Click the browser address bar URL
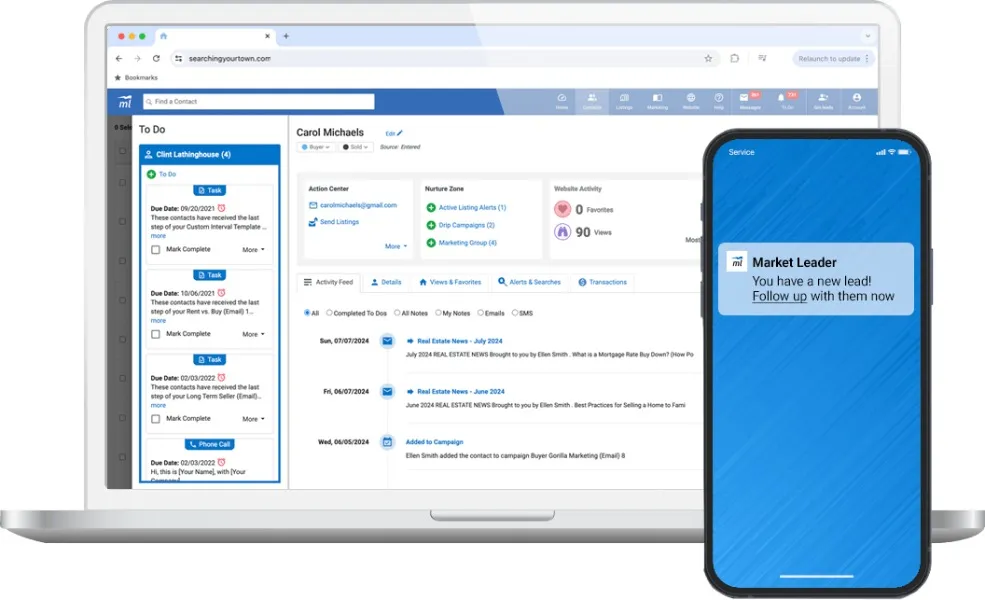Image resolution: width=985 pixels, height=600 pixels. [x=229, y=58]
